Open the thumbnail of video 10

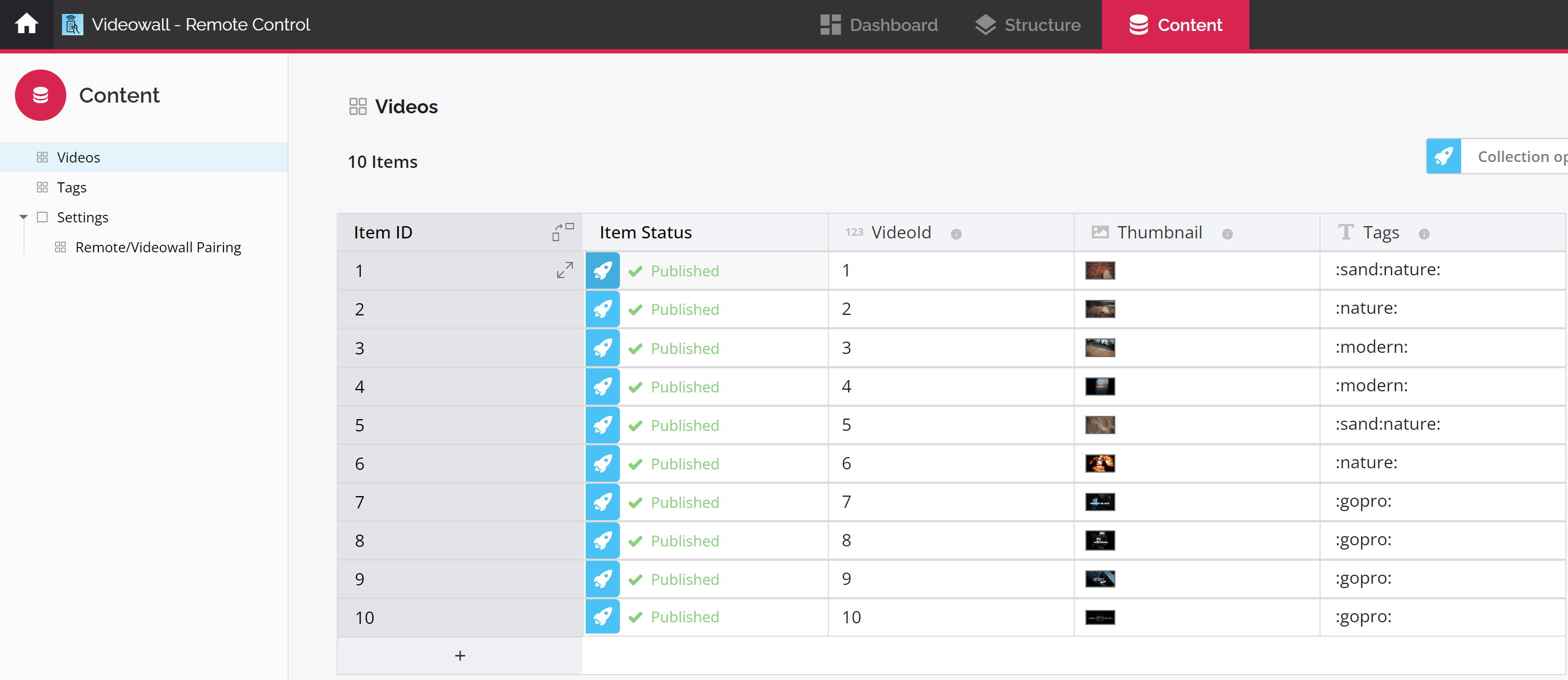point(1100,617)
